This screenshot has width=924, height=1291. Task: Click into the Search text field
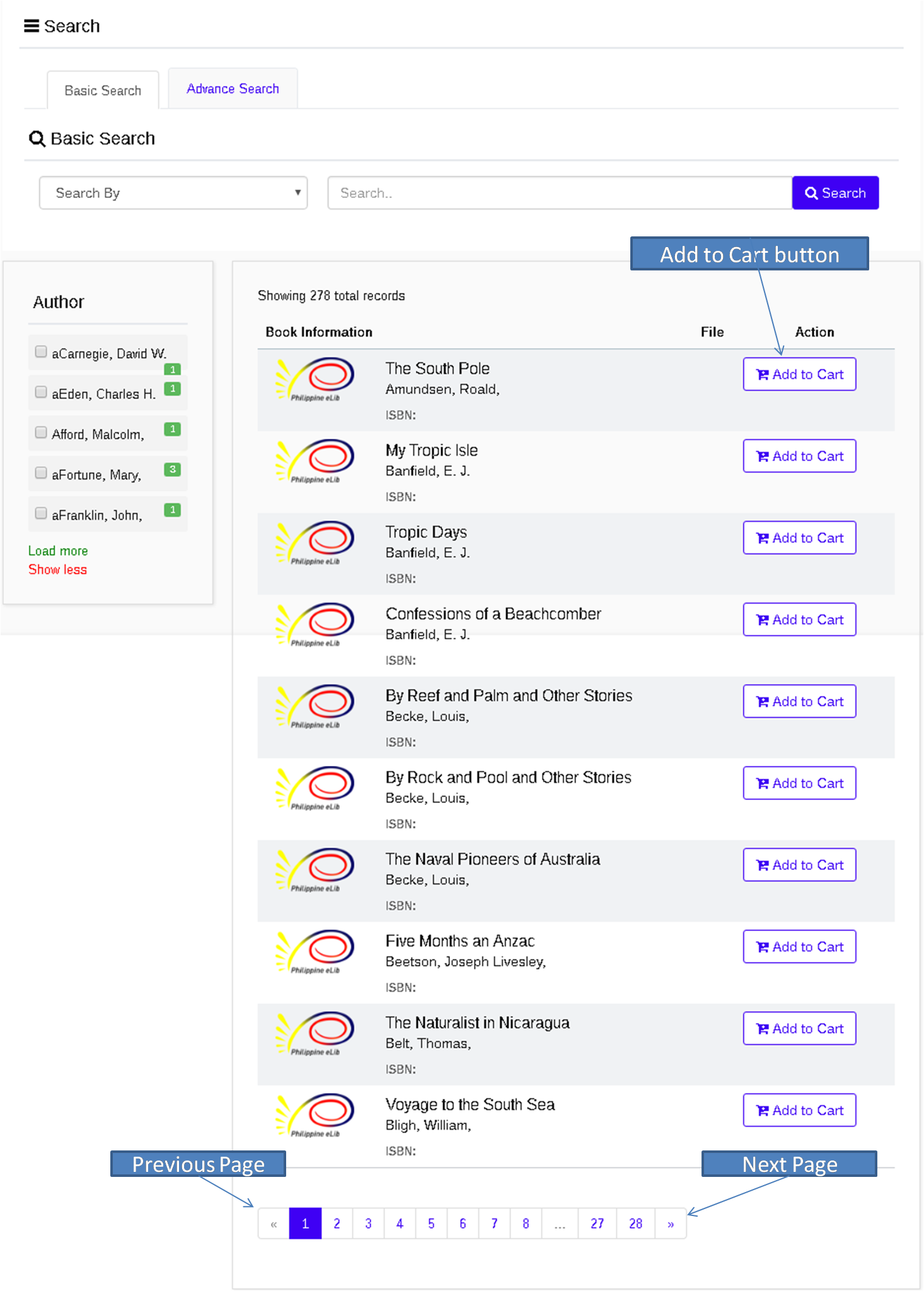559,193
